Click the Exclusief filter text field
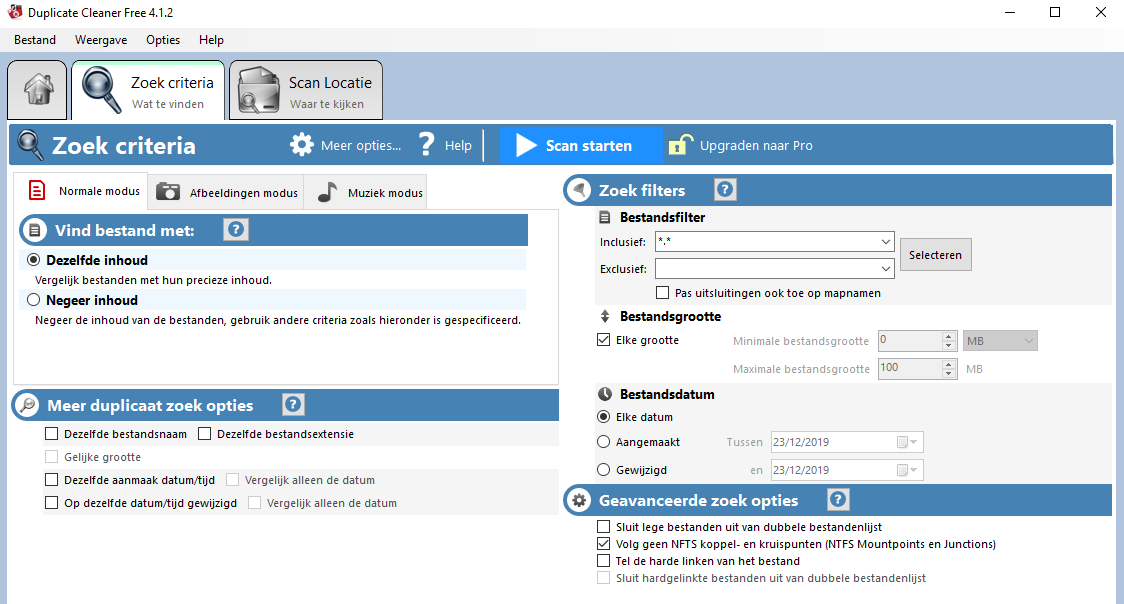The width and height of the screenshot is (1124, 604). (x=767, y=269)
